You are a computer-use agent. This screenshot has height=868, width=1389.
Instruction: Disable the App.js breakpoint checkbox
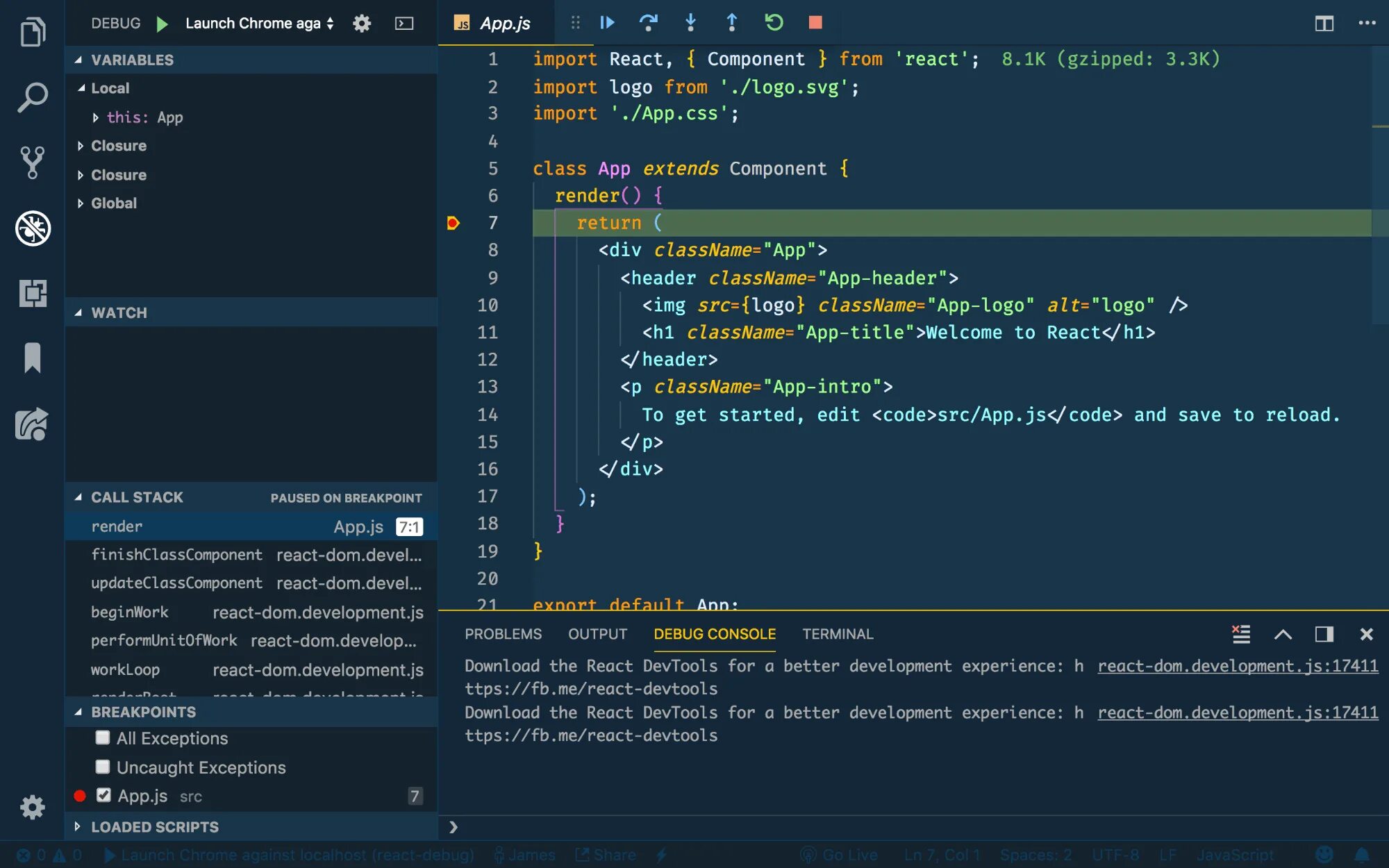coord(103,796)
